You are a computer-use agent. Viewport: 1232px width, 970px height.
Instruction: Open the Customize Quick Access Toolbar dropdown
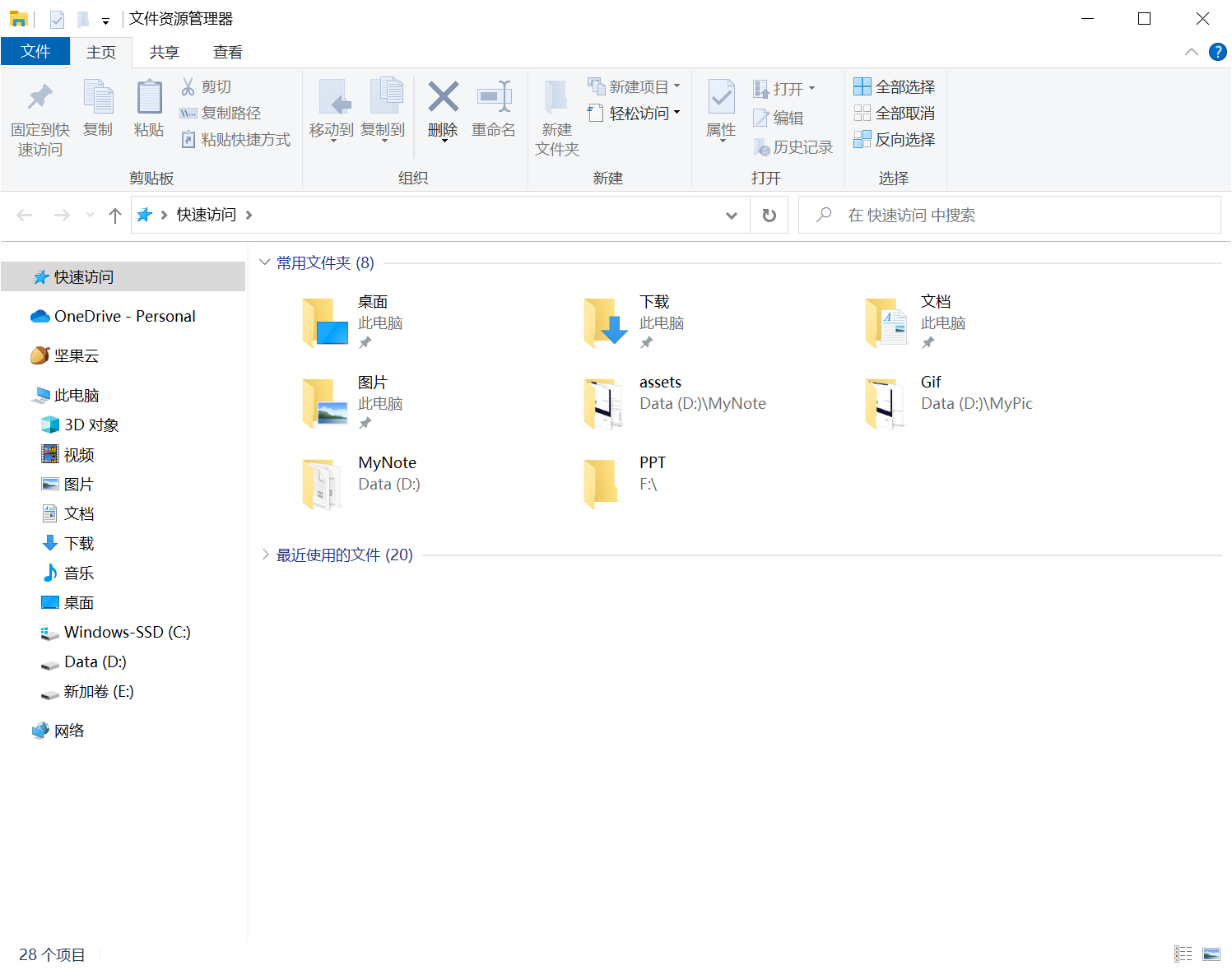(105, 21)
